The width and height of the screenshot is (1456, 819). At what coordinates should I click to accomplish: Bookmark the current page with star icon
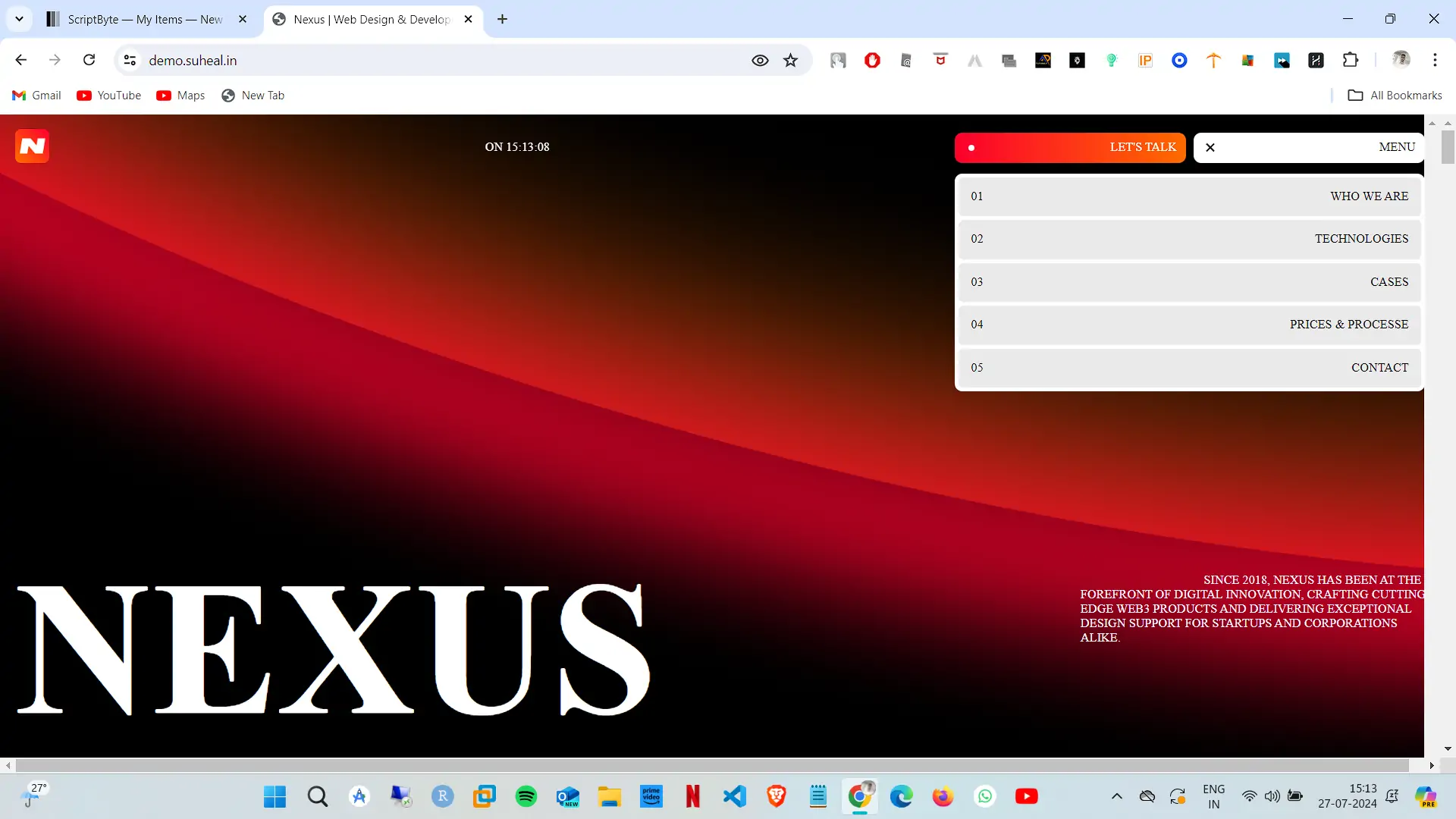(x=791, y=60)
